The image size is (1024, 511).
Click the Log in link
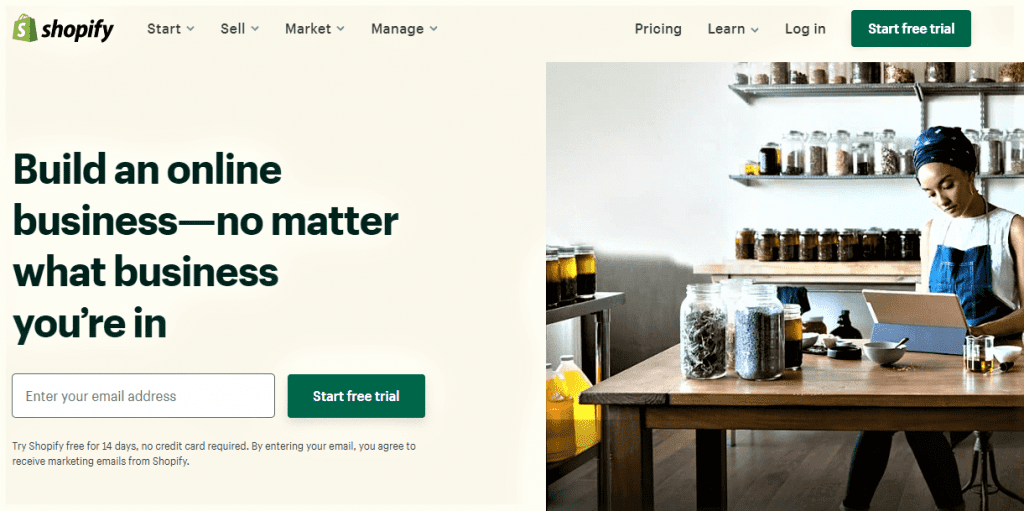[805, 29]
